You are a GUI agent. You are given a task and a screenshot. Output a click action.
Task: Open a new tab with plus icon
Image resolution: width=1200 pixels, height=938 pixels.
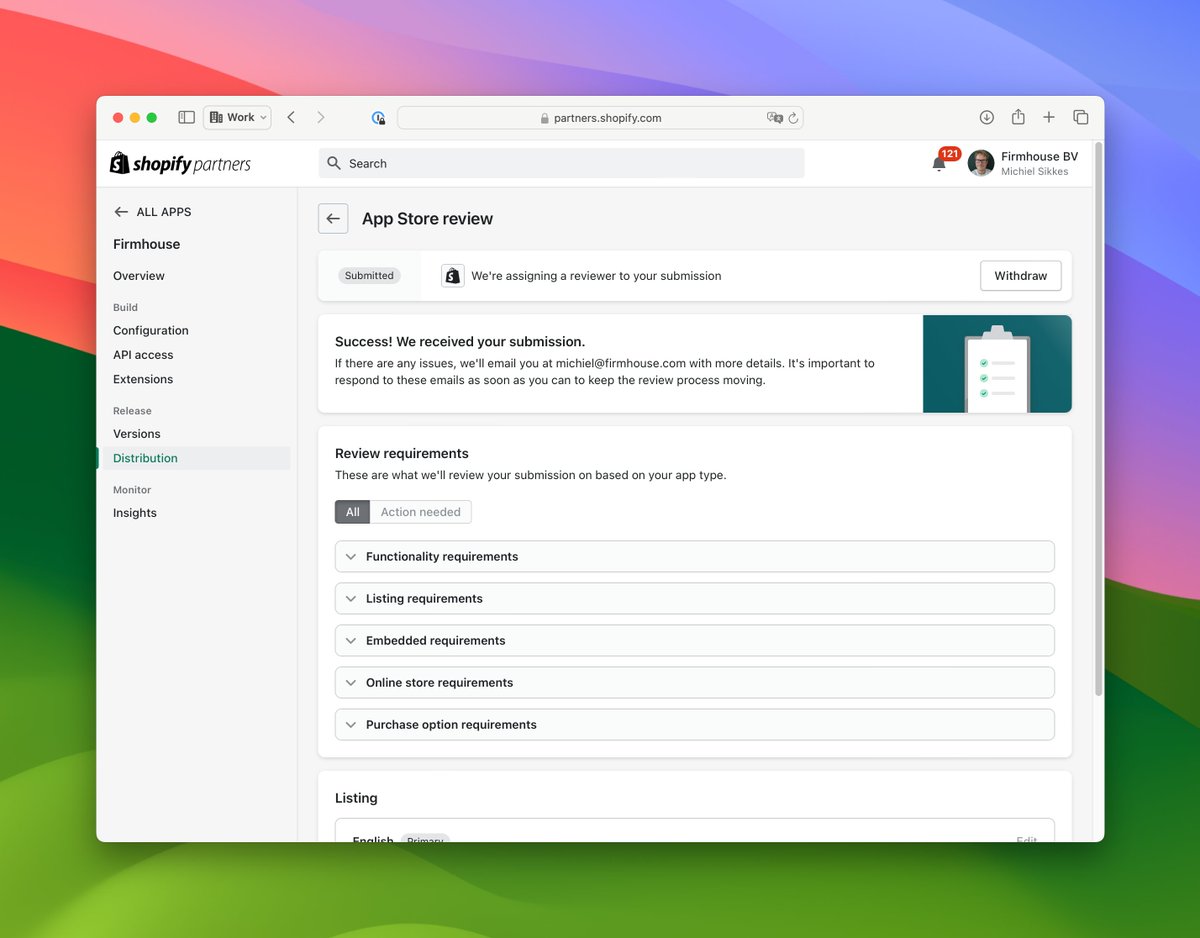coord(1049,117)
